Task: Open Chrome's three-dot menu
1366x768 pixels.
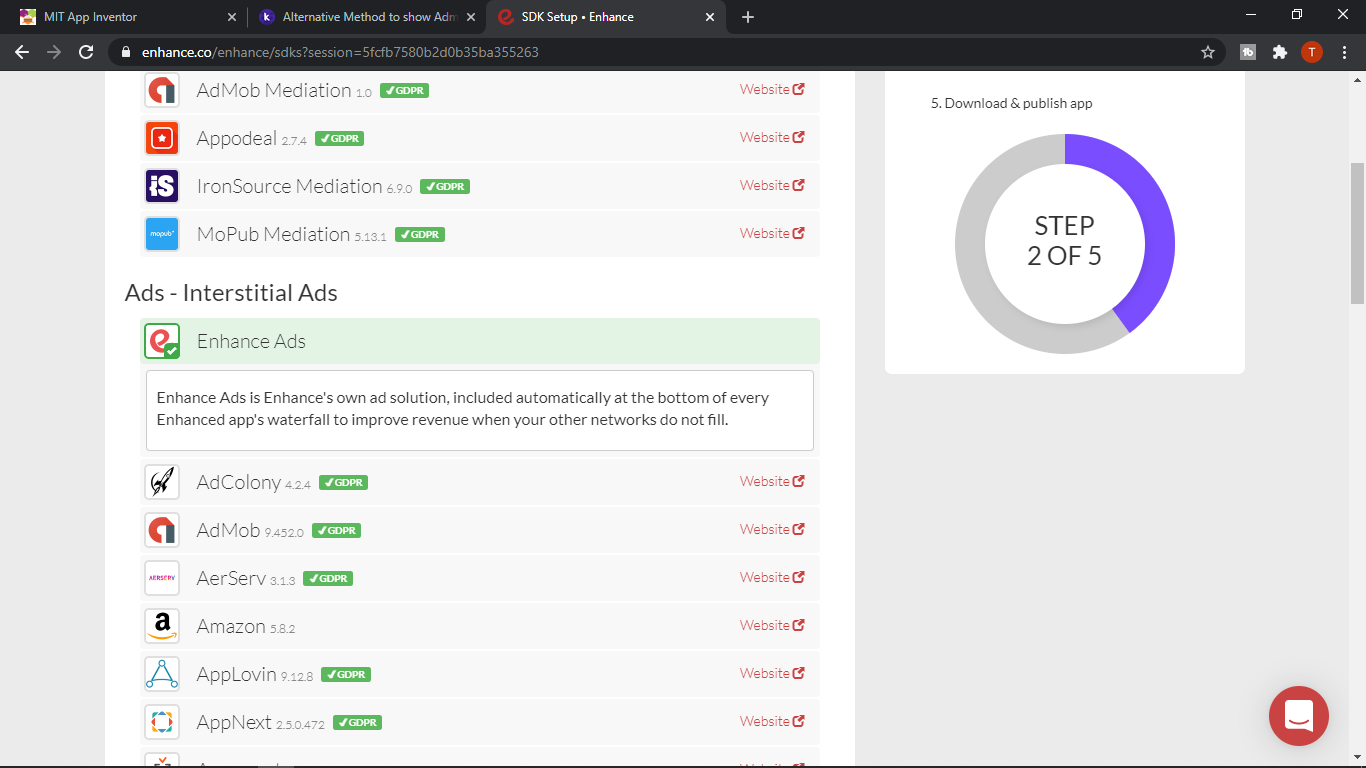Action: [x=1343, y=52]
